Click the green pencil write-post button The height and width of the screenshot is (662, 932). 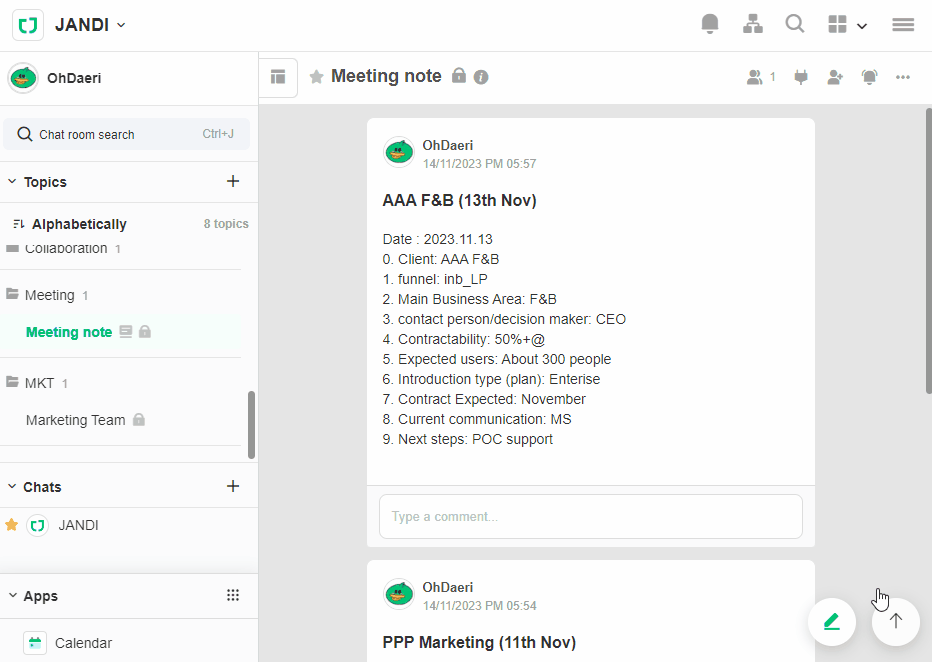tap(832, 621)
